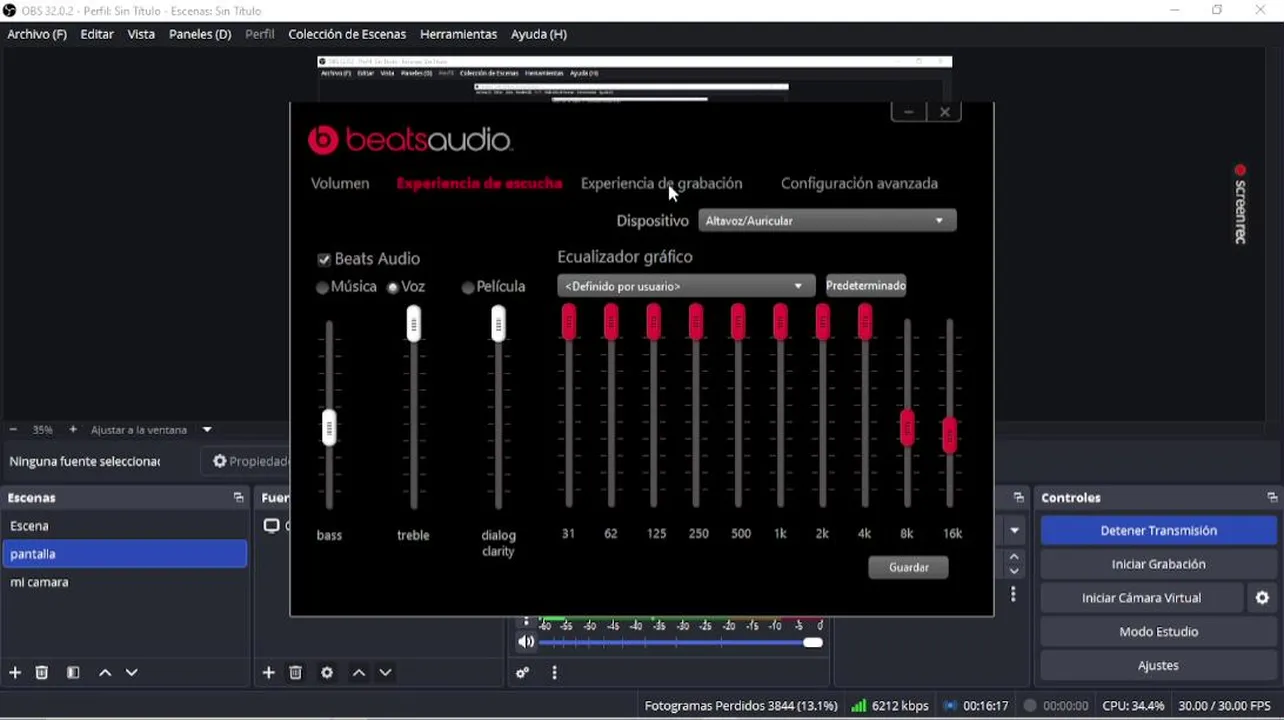Image resolution: width=1284 pixels, height=720 pixels.
Task: Open the Colección de Escenas menu
Action: click(x=347, y=34)
